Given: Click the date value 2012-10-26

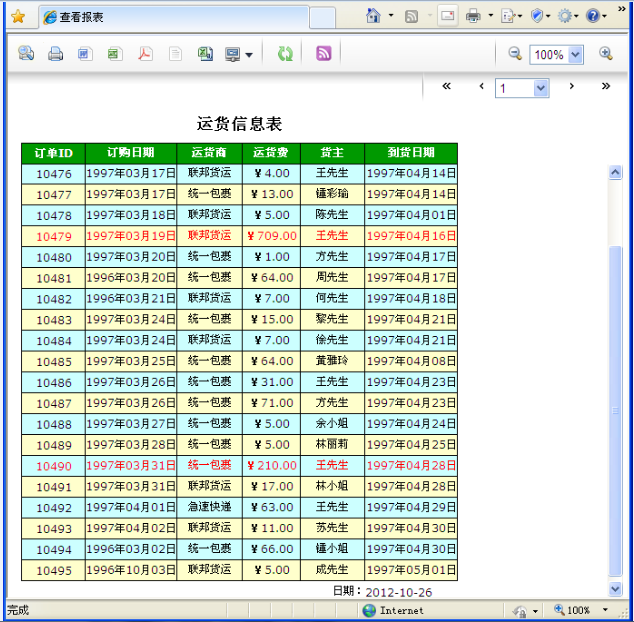Looking at the screenshot, I should [x=399, y=592].
